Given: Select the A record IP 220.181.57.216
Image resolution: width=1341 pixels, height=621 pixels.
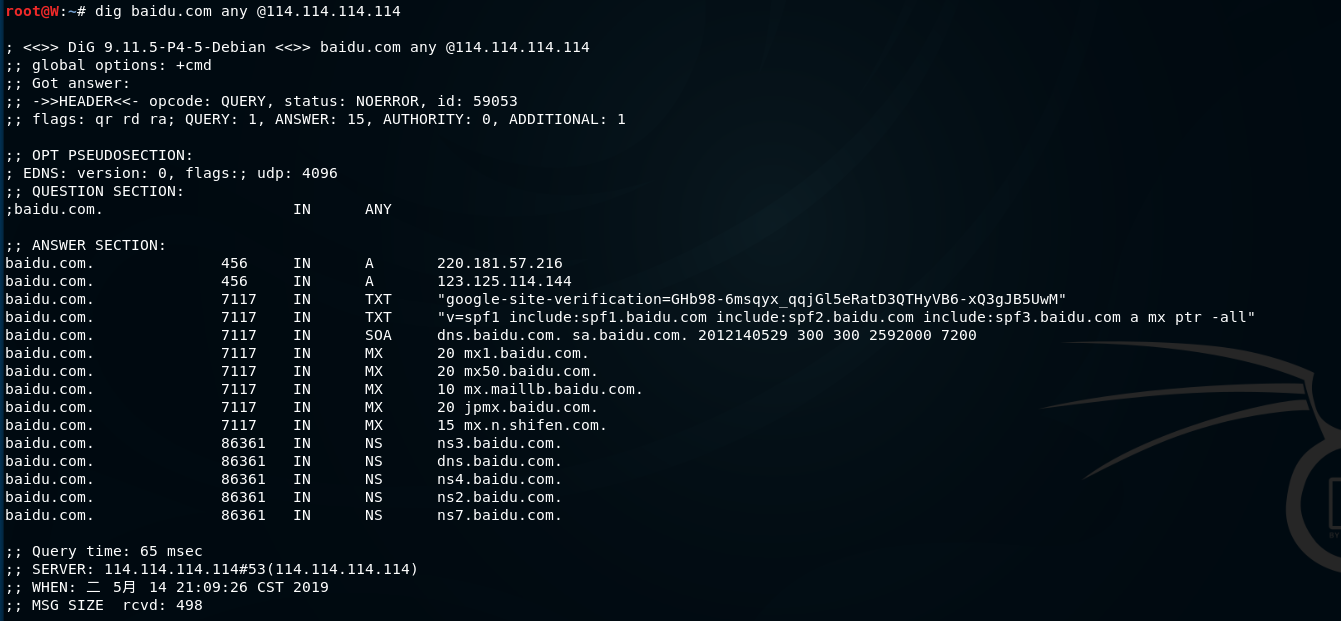Looking at the screenshot, I should [x=499, y=263].
